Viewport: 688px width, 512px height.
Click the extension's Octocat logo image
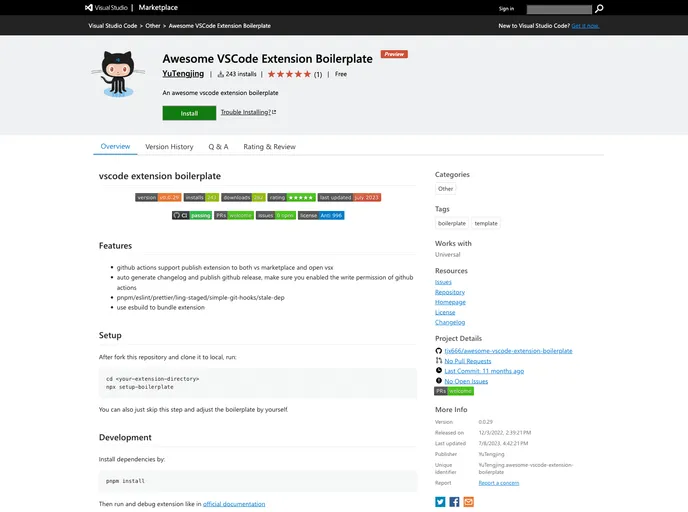(x=118, y=74)
